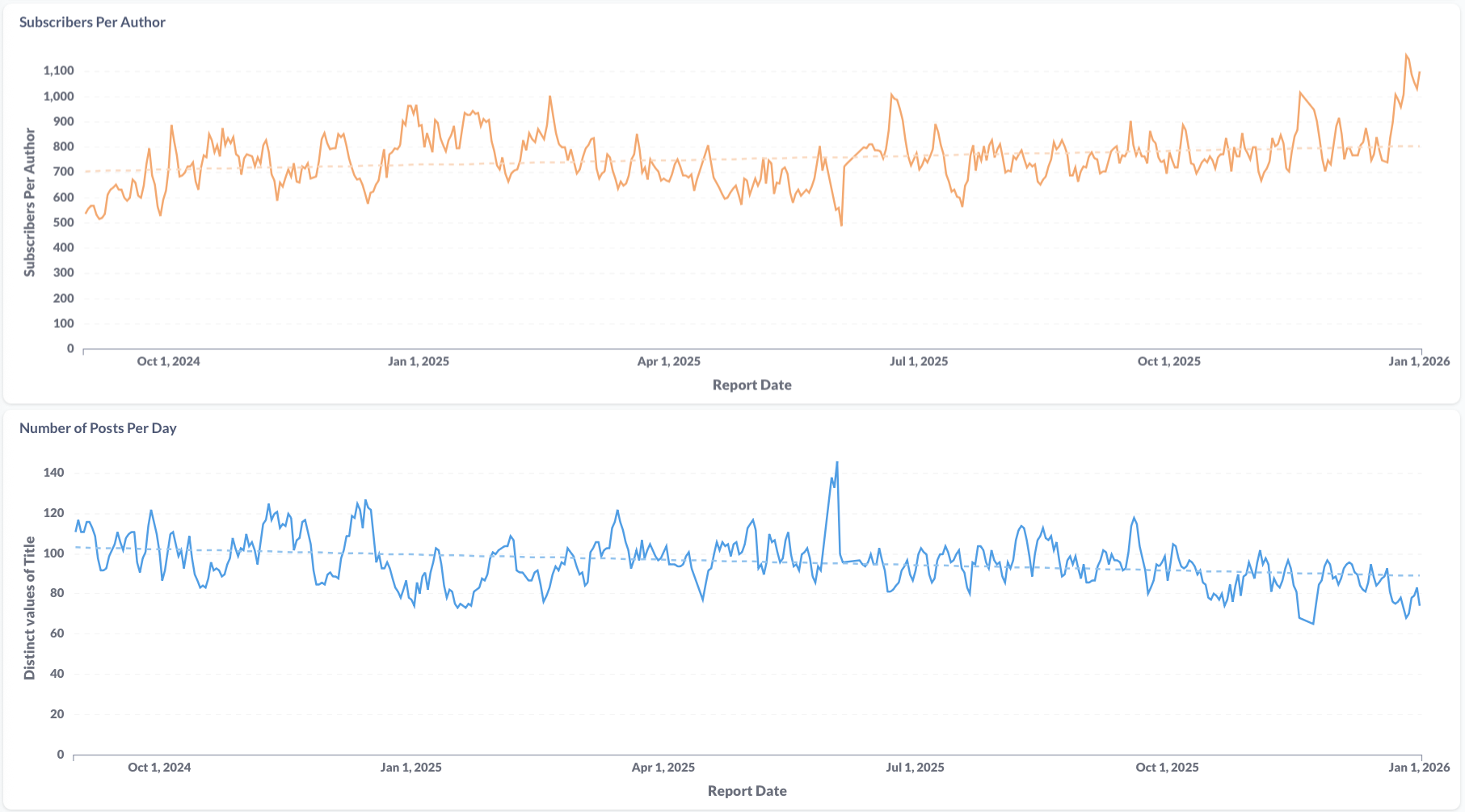The width and height of the screenshot is (1465, 812).
Task: Click the Report Date label under the posts chart
Action: tap(747, 791)
